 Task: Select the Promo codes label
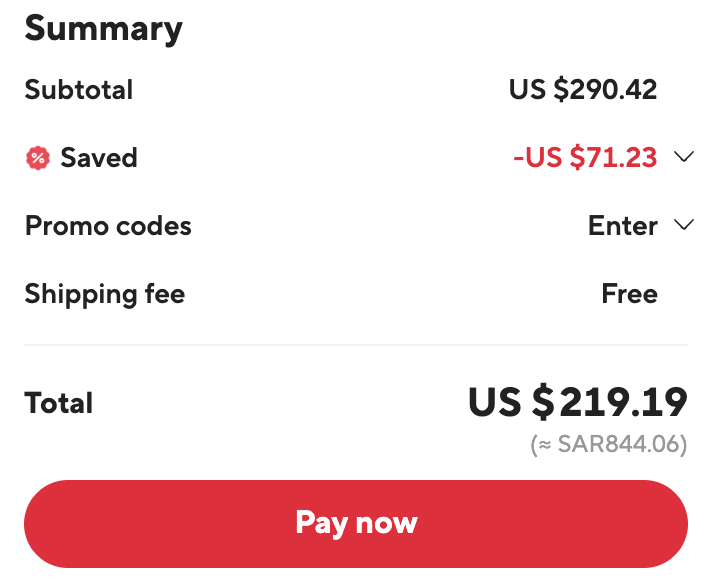coord(108,226)
